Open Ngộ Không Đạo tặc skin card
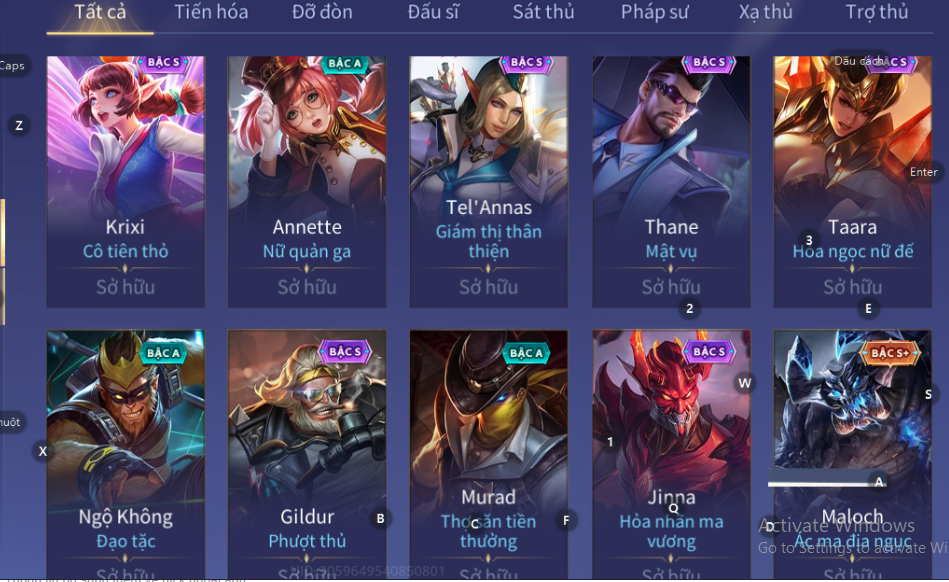Screen dimensions: 949x582 click(126, 454)
